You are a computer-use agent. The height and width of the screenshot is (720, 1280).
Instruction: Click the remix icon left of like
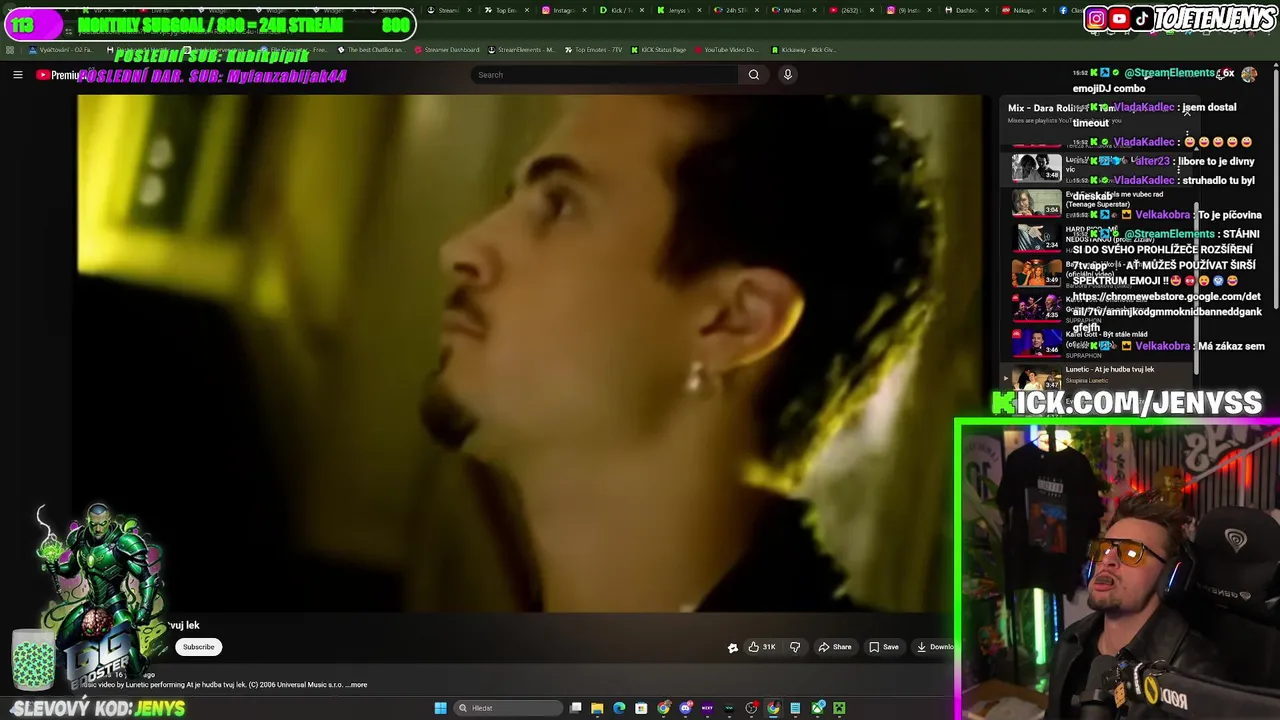[x=732, y=647]
